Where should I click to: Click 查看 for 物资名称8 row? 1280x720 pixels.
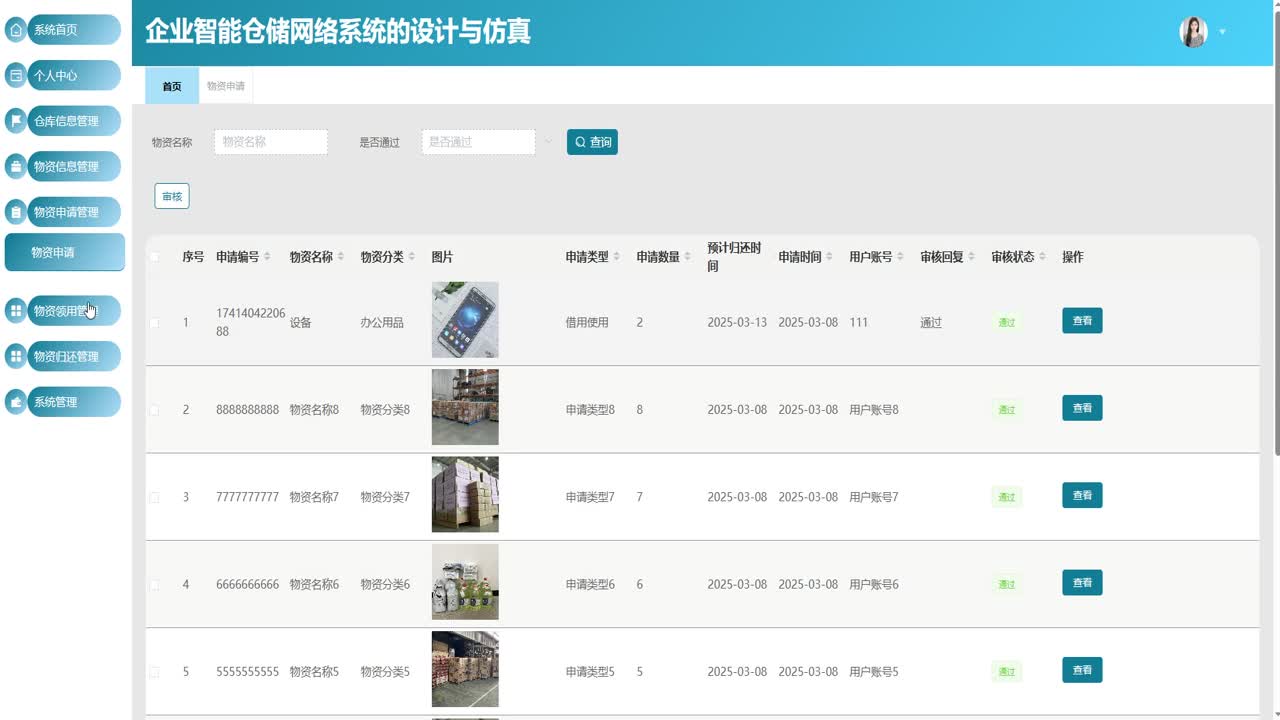(x=1082, y=408)
